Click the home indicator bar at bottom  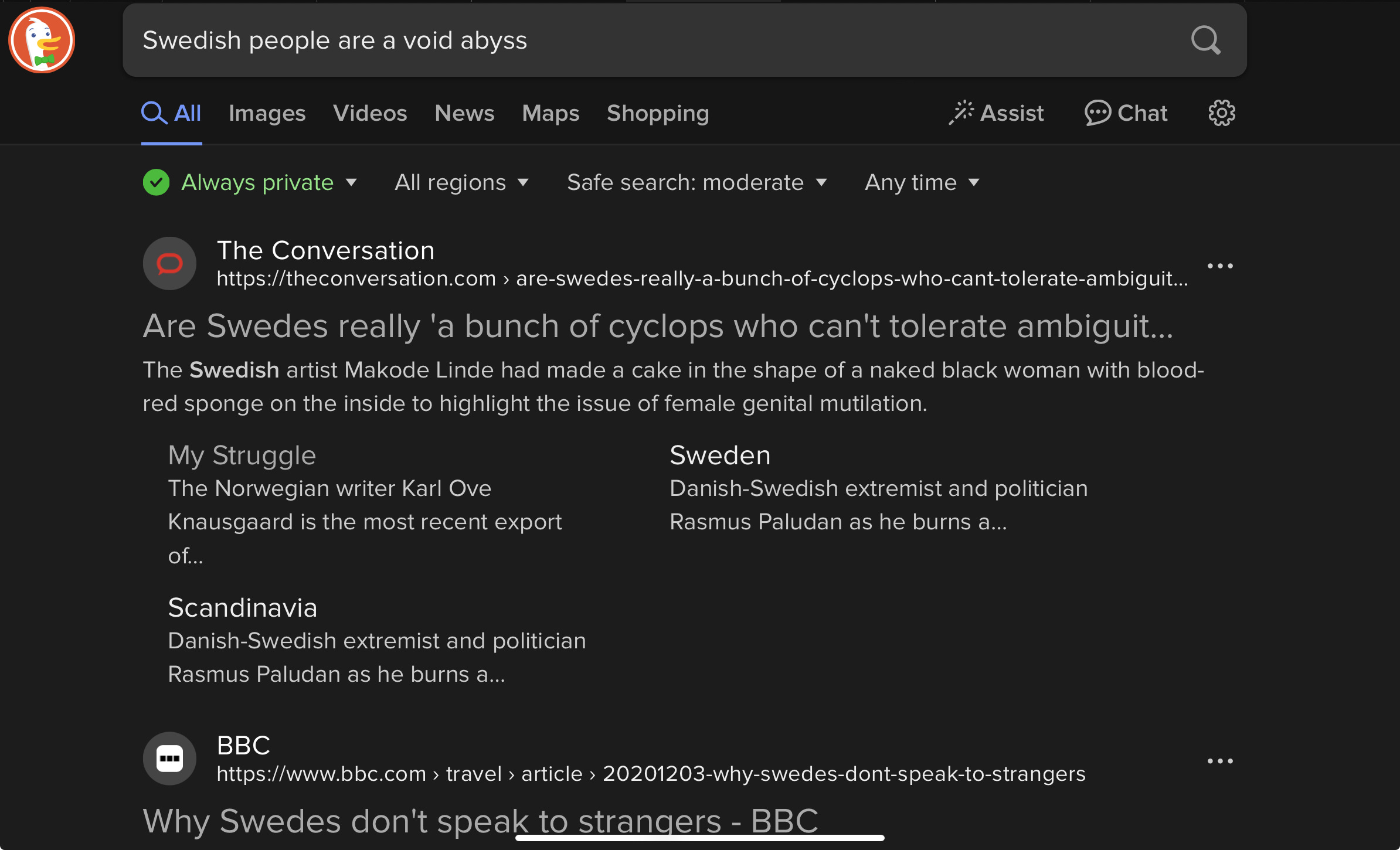coord(699,838)
